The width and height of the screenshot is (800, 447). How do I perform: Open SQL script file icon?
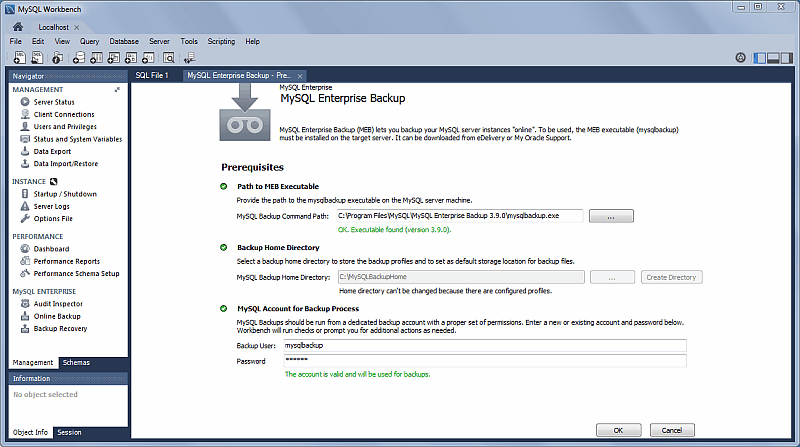(x=37, y=58)
